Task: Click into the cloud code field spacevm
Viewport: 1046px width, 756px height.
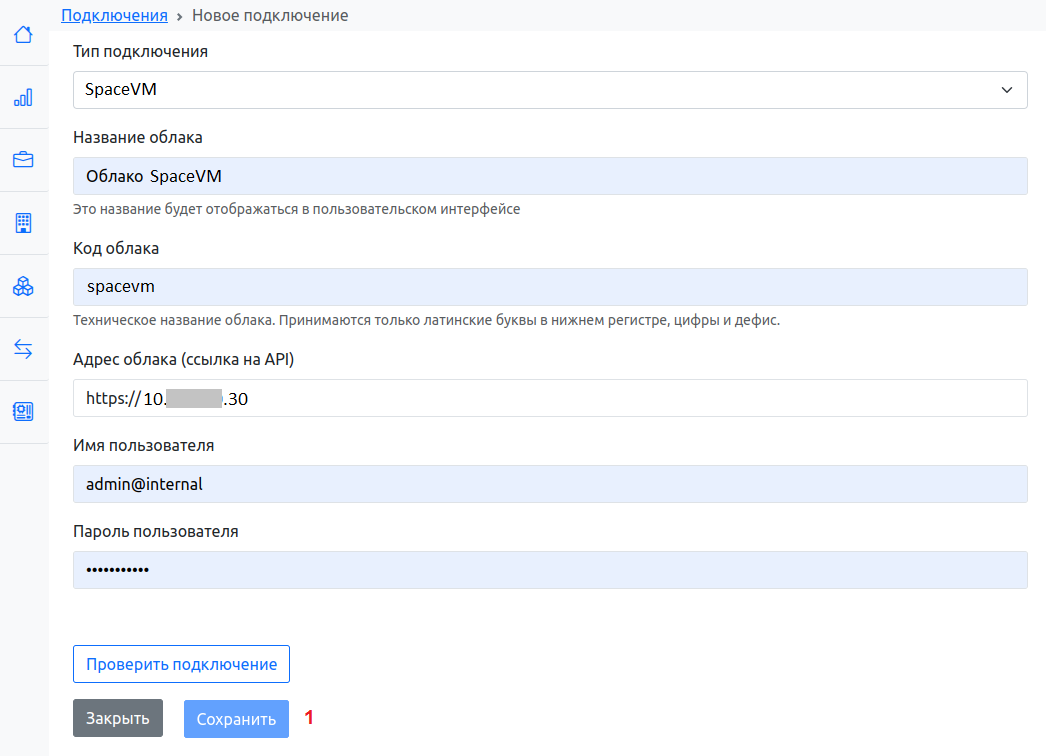Action: coord(550,287)
